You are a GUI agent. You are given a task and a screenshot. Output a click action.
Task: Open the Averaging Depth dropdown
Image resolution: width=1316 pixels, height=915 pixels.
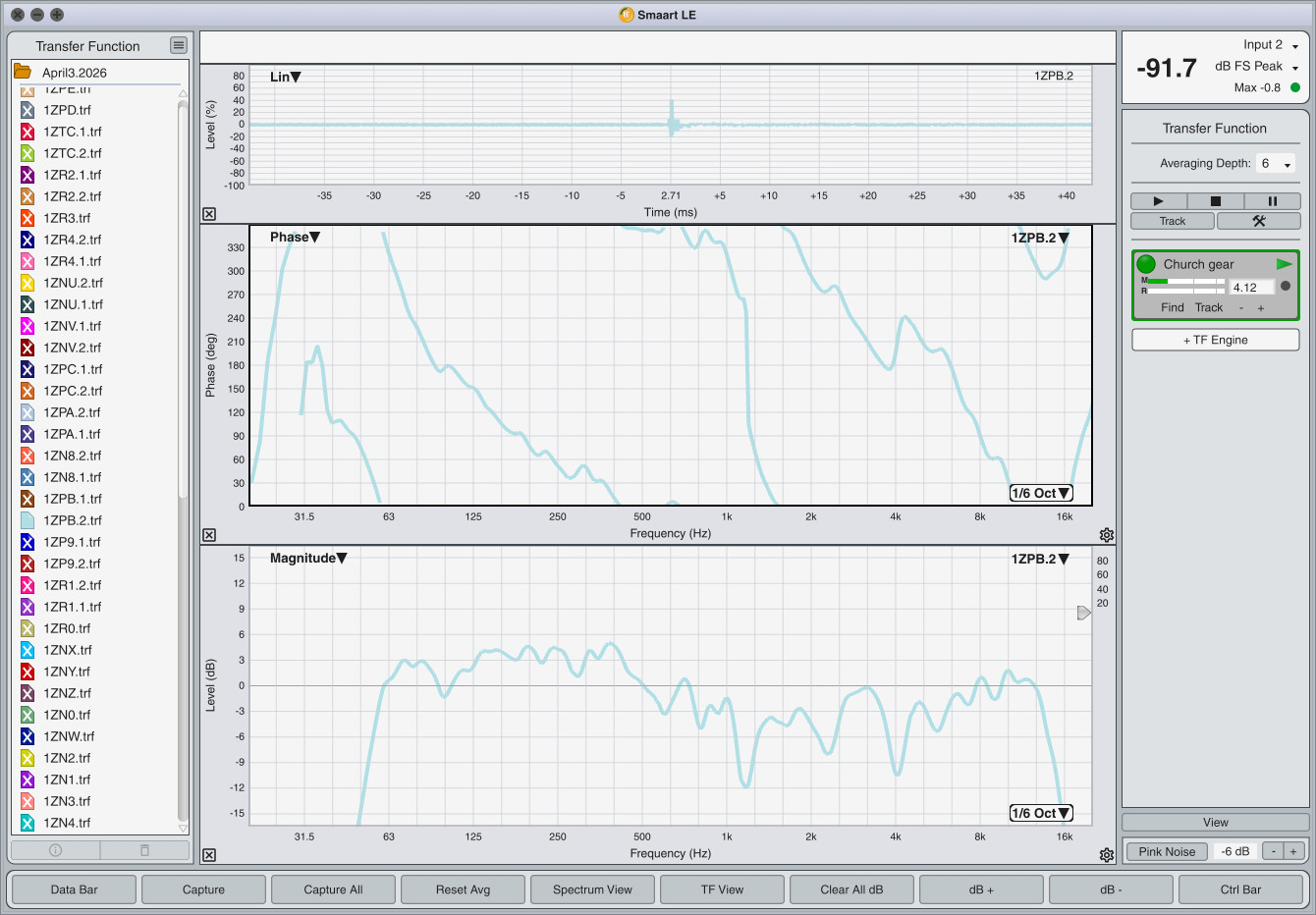(1276, 164)
